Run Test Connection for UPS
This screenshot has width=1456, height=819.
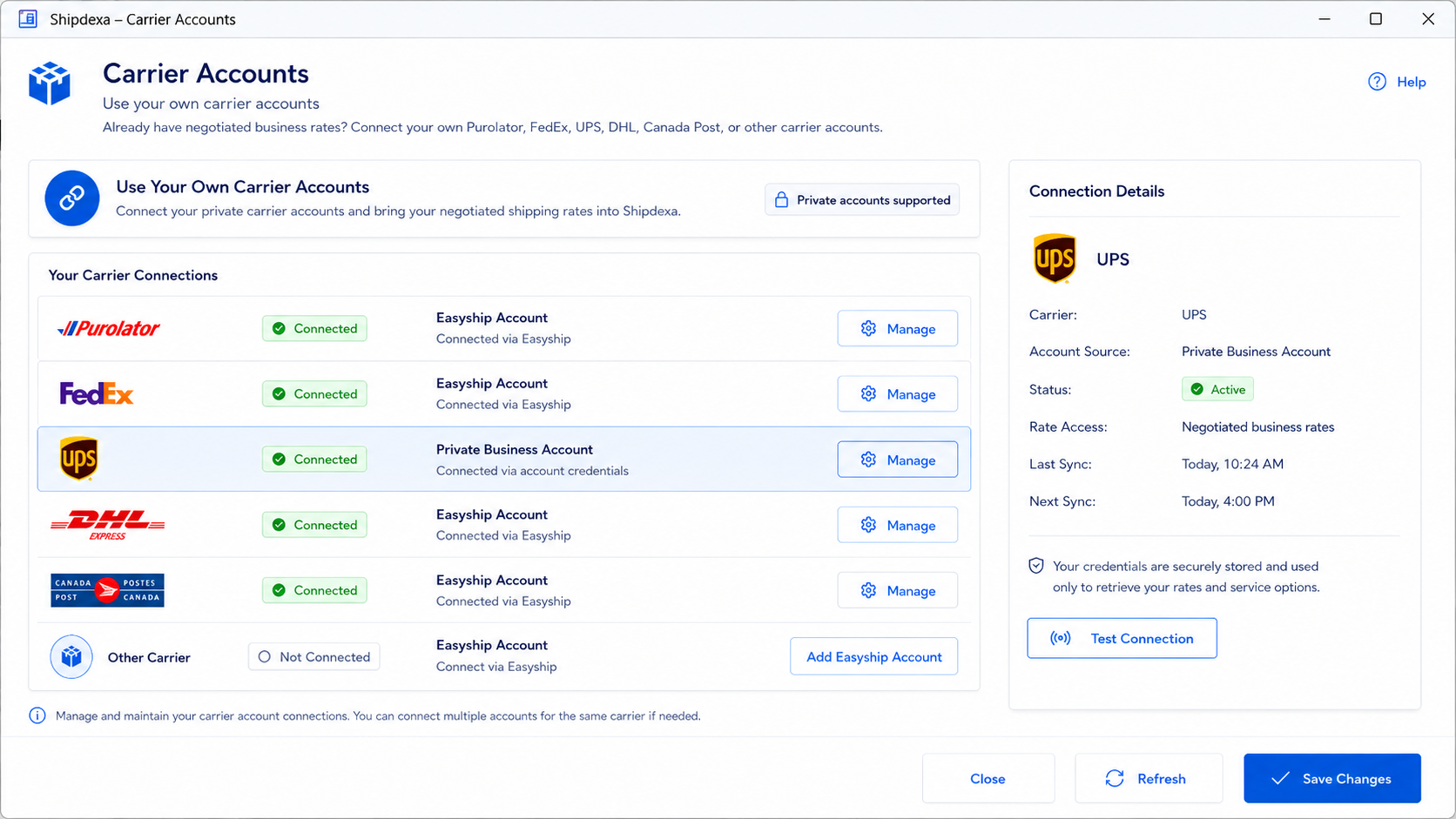point(1122,638)
